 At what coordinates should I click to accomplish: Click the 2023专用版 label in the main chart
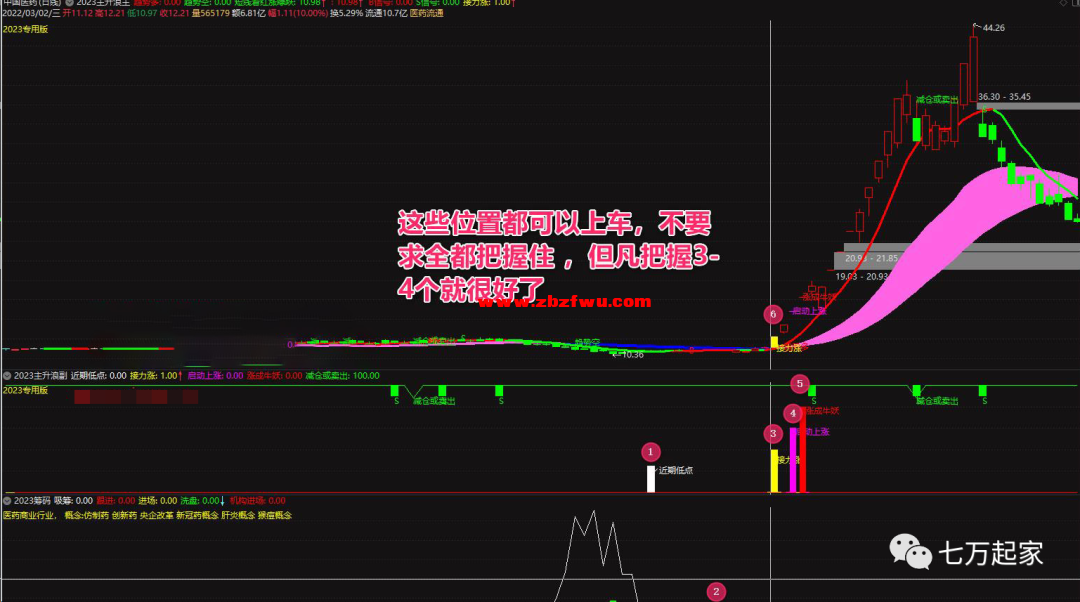(26, 30)
